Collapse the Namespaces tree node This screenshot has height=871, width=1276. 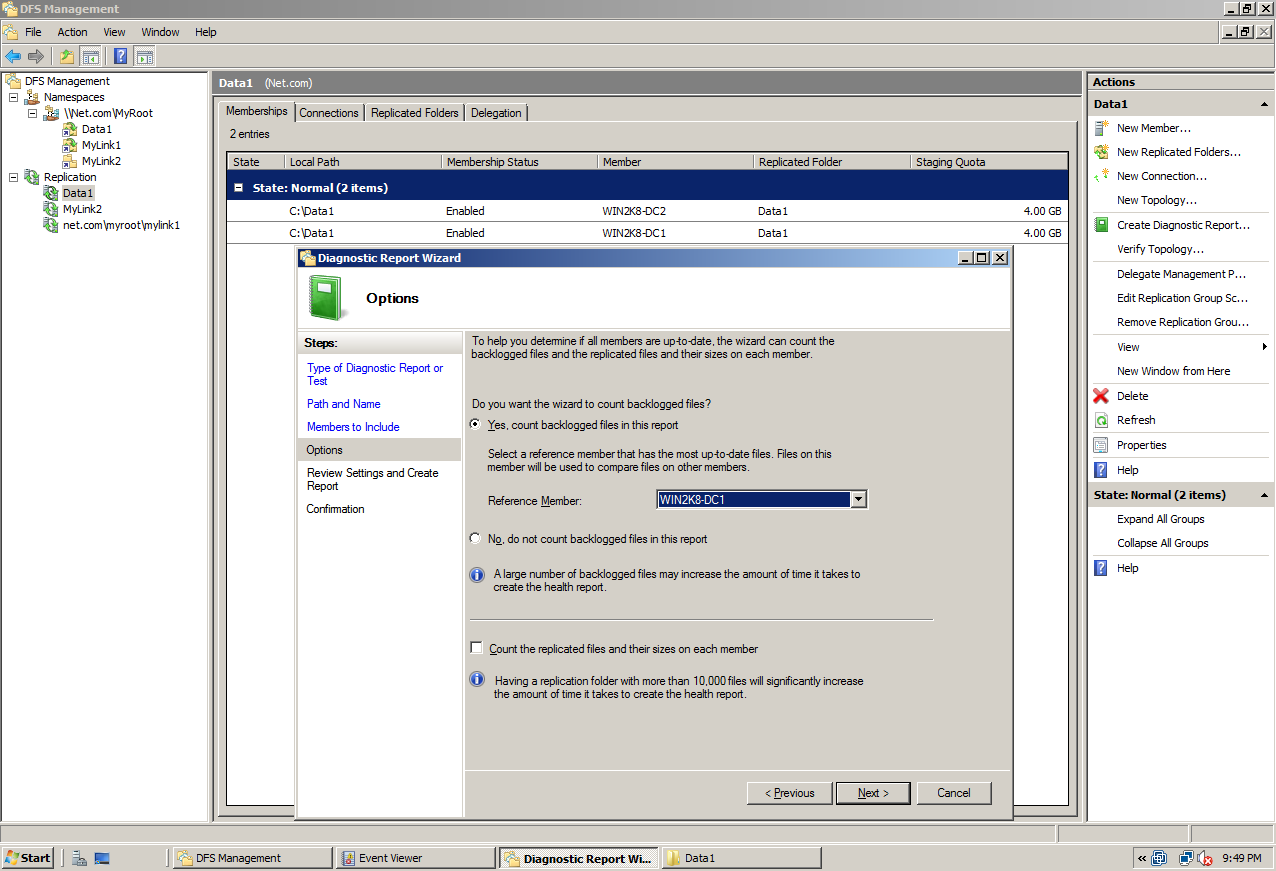pyautogui.click(x=14, y=97)
